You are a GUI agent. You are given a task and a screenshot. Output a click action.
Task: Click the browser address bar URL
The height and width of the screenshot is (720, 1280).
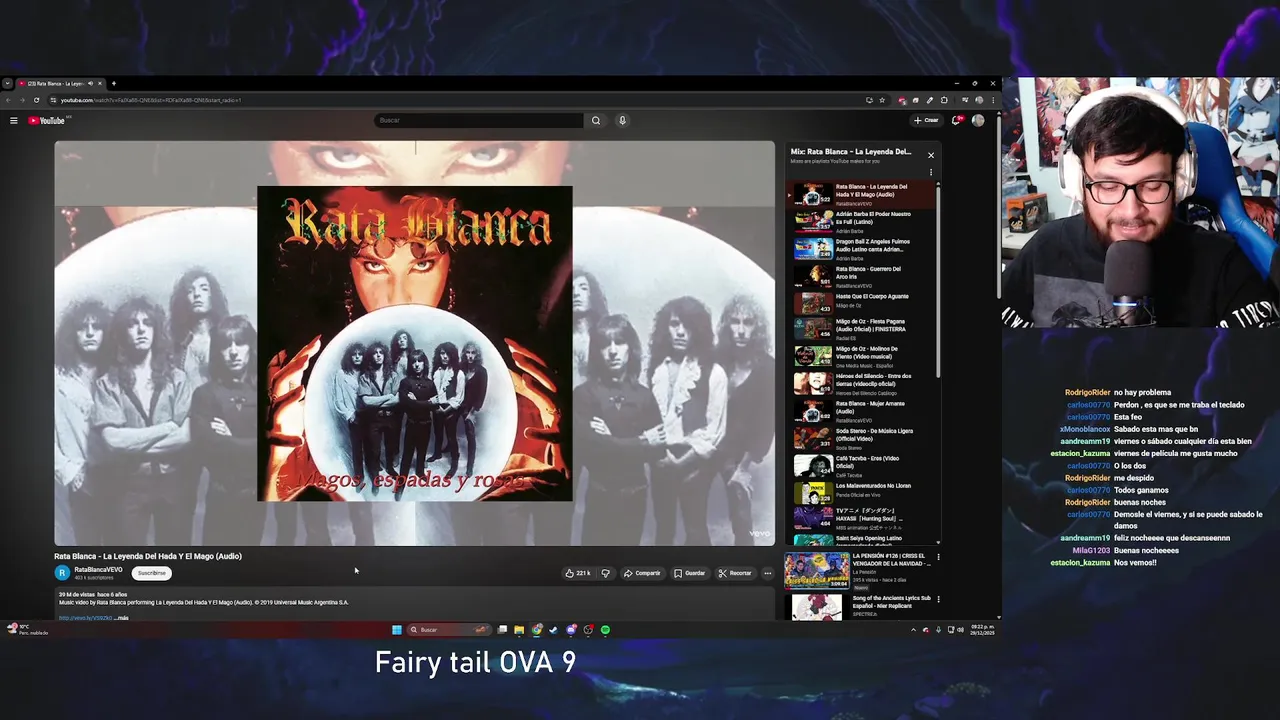pos(150,100)
